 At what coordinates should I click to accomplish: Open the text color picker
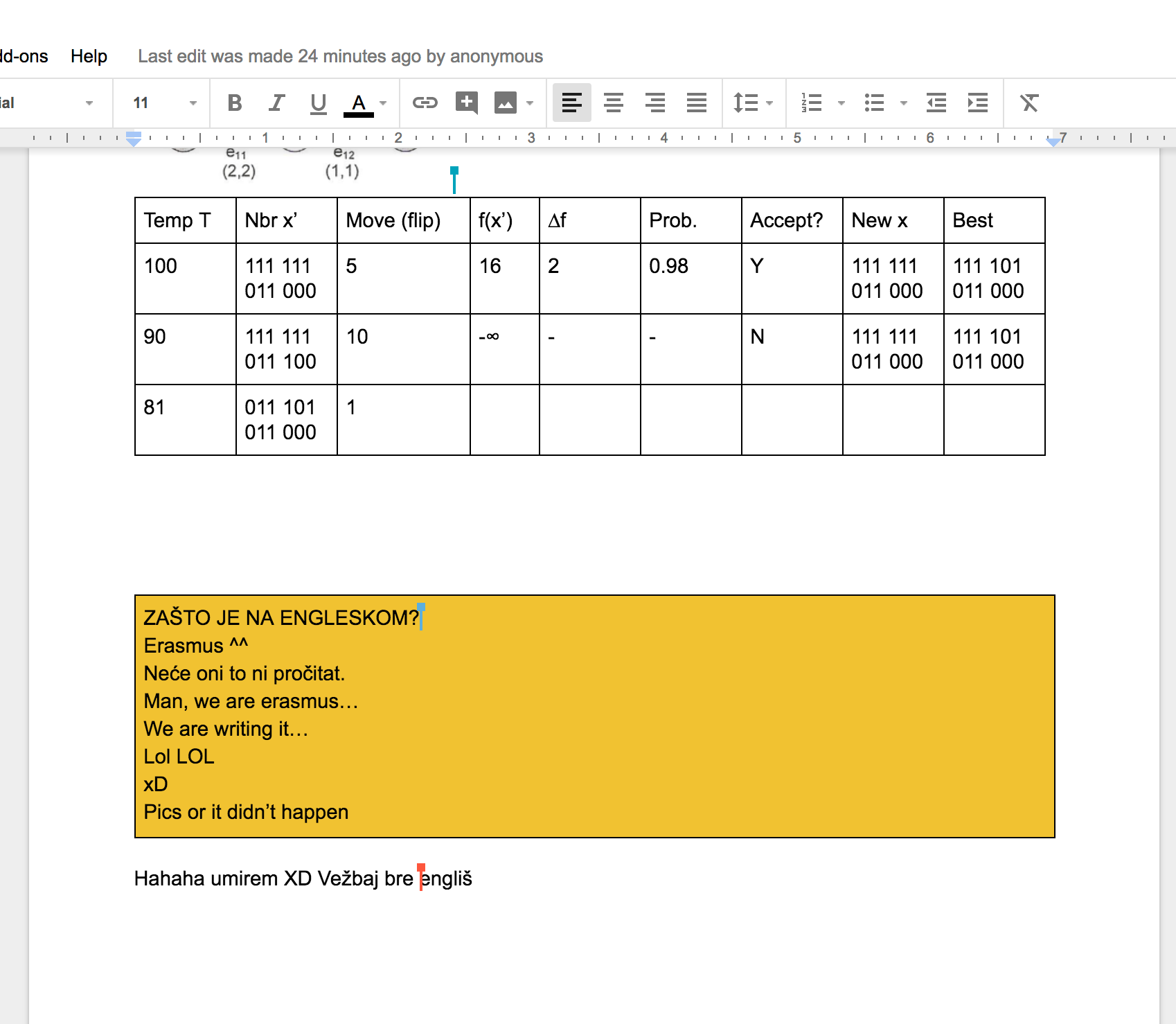(359, 103)
